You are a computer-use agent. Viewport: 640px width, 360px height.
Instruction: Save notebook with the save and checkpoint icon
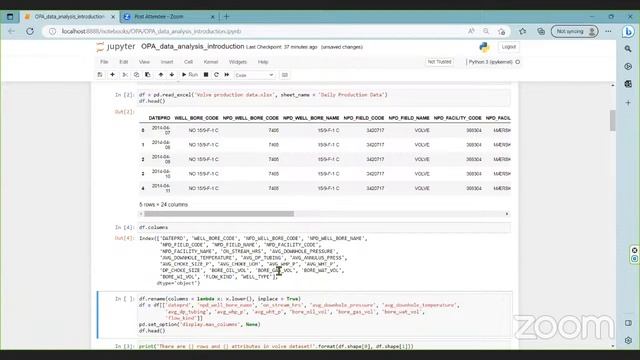(100, 75)
